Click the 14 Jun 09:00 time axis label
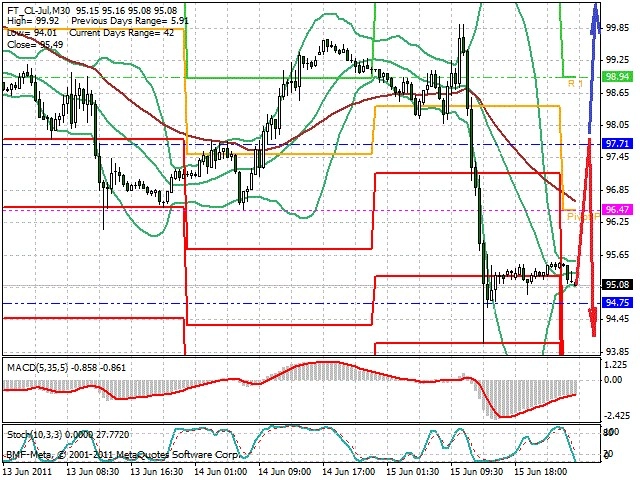The width and height of the screenshot is (640, 480). (287, 472)
